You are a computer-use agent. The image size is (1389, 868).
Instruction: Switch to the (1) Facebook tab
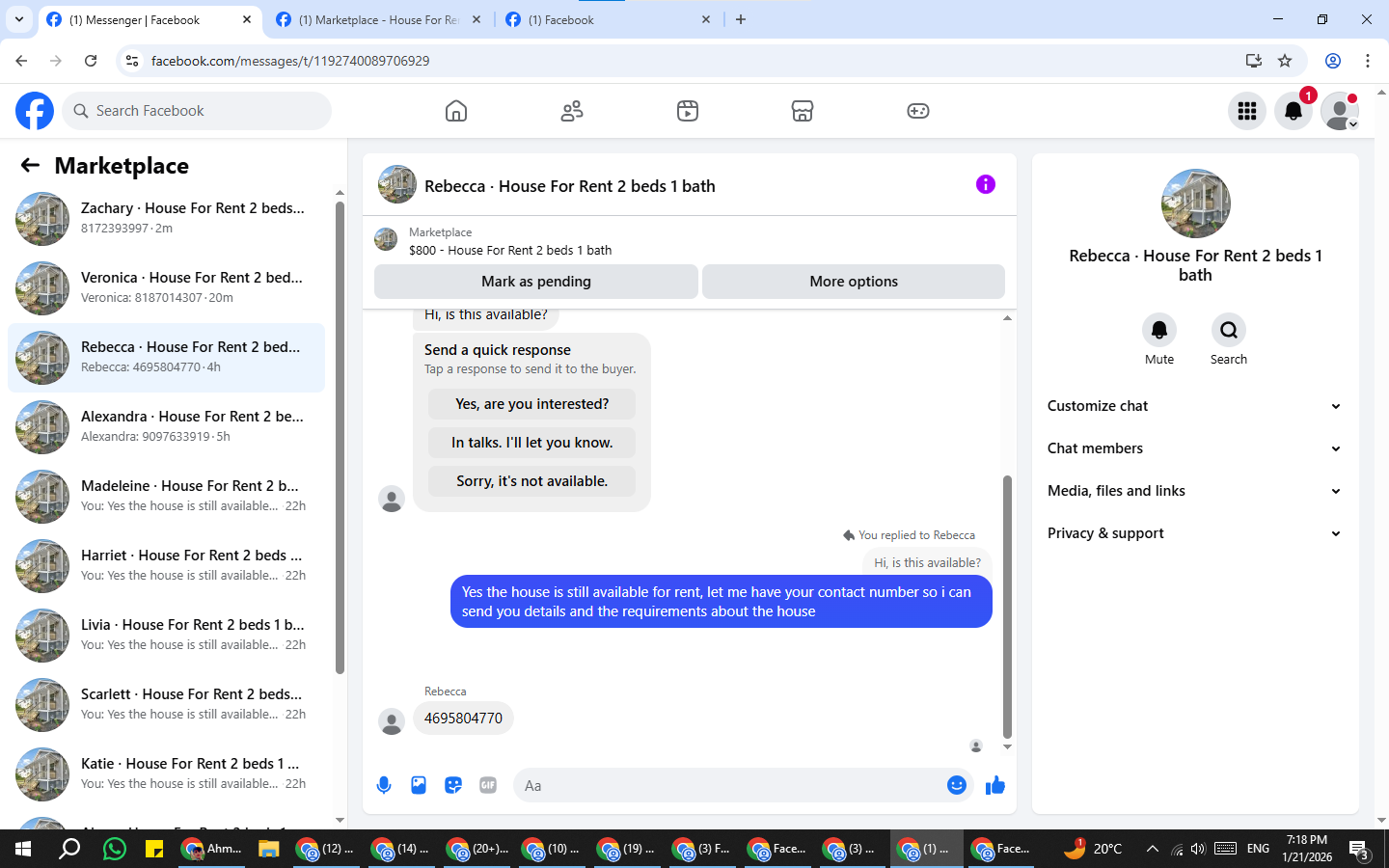(x=608, y=19)
